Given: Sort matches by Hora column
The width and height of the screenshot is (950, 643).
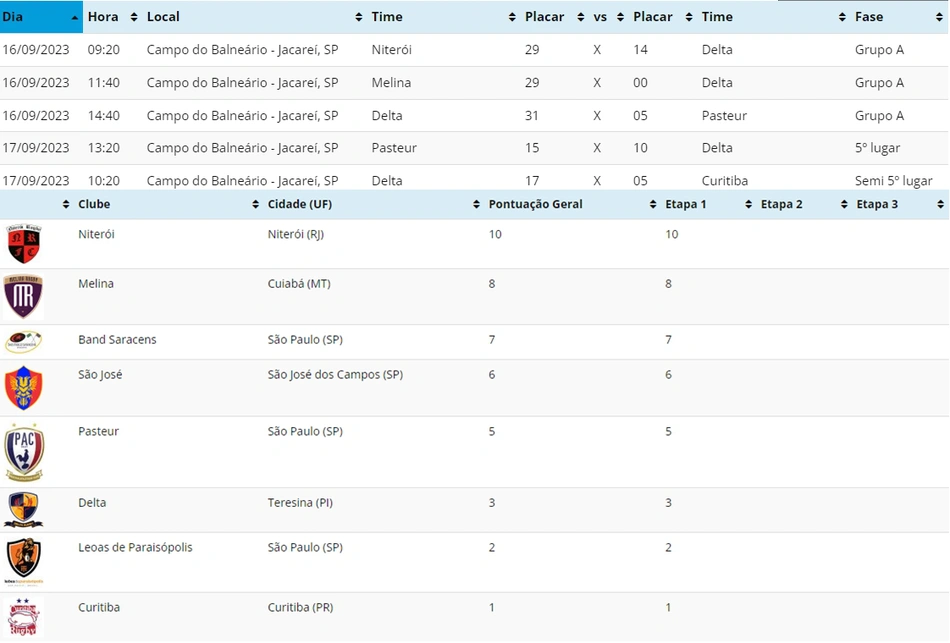Looking at the screenshot, I should click(x=113, y=17).
